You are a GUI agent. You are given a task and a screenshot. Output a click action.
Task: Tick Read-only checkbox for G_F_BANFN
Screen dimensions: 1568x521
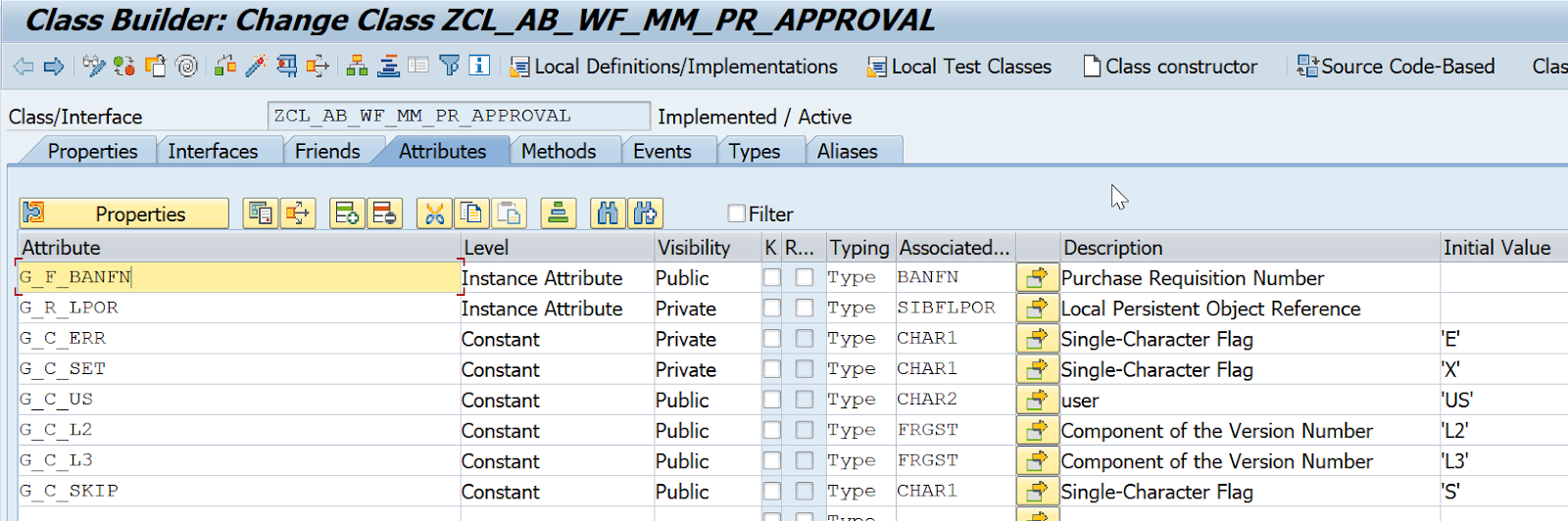pos(805,278)
